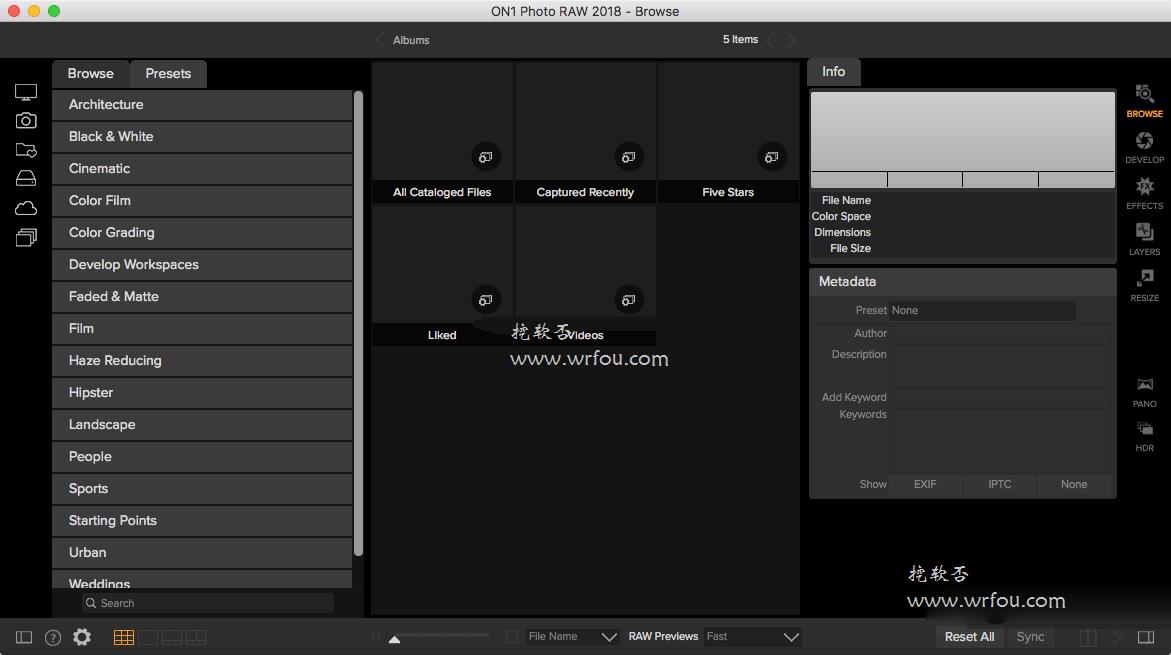Screen dimensions: 1171x655
Task: Click the Reset All button
Action: pyautogui.click(x=969, y=636)
